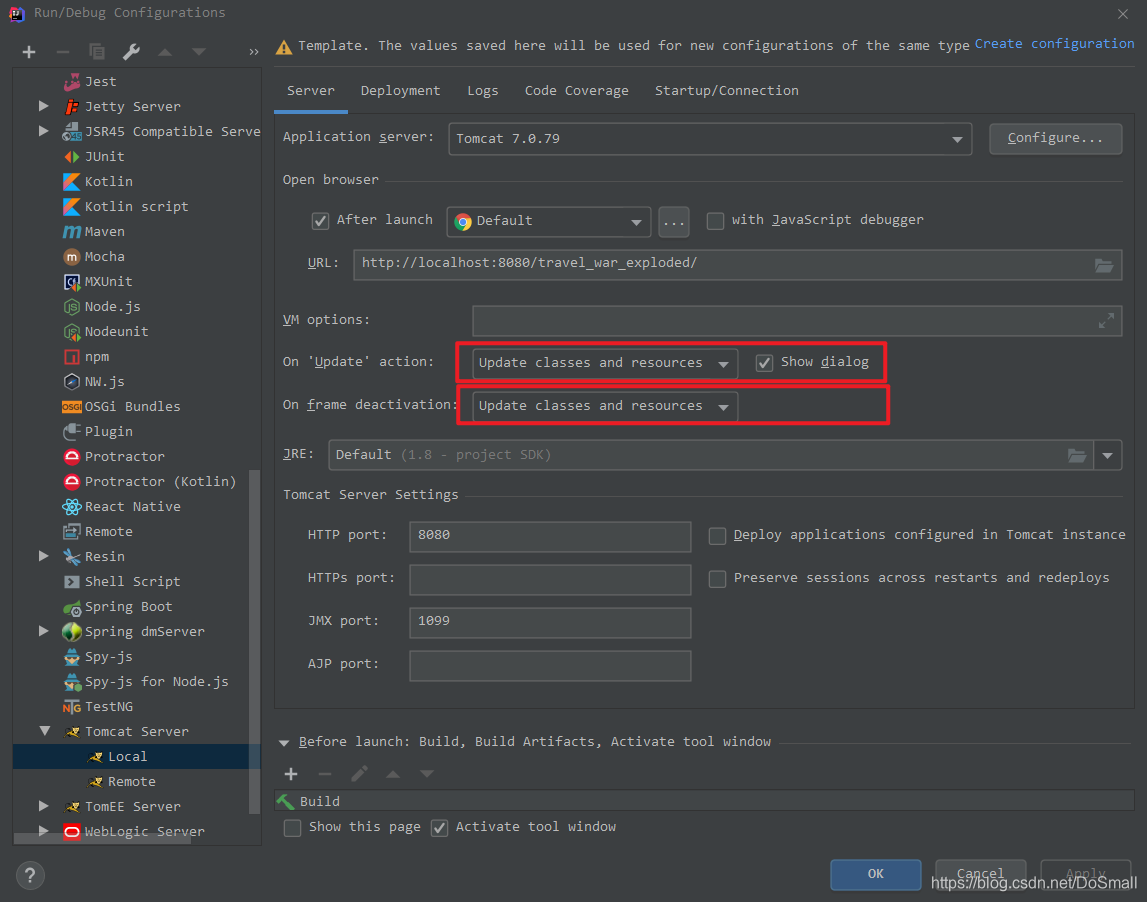Open the help question mark button
This screenshot has width=1147, height=902.
[30, 876]
